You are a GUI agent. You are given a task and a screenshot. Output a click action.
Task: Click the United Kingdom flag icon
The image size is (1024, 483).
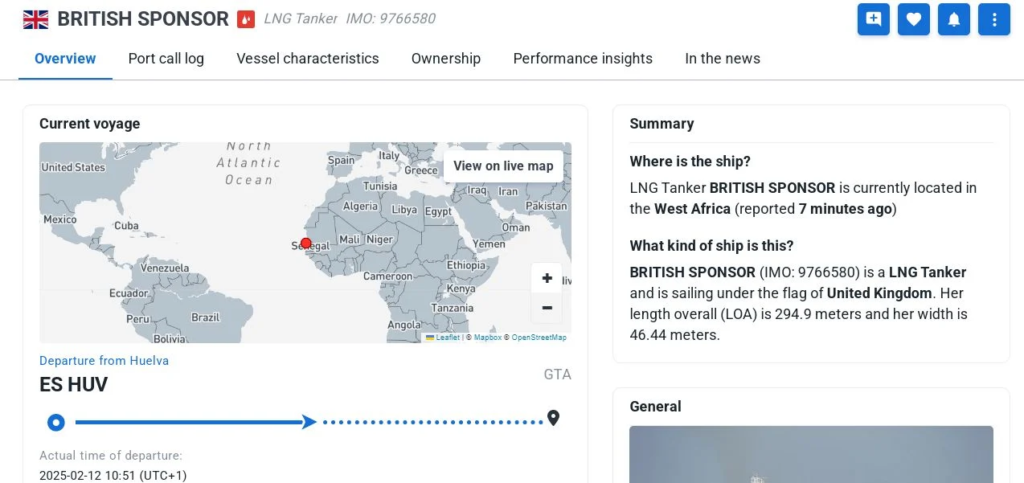point(36,20)
